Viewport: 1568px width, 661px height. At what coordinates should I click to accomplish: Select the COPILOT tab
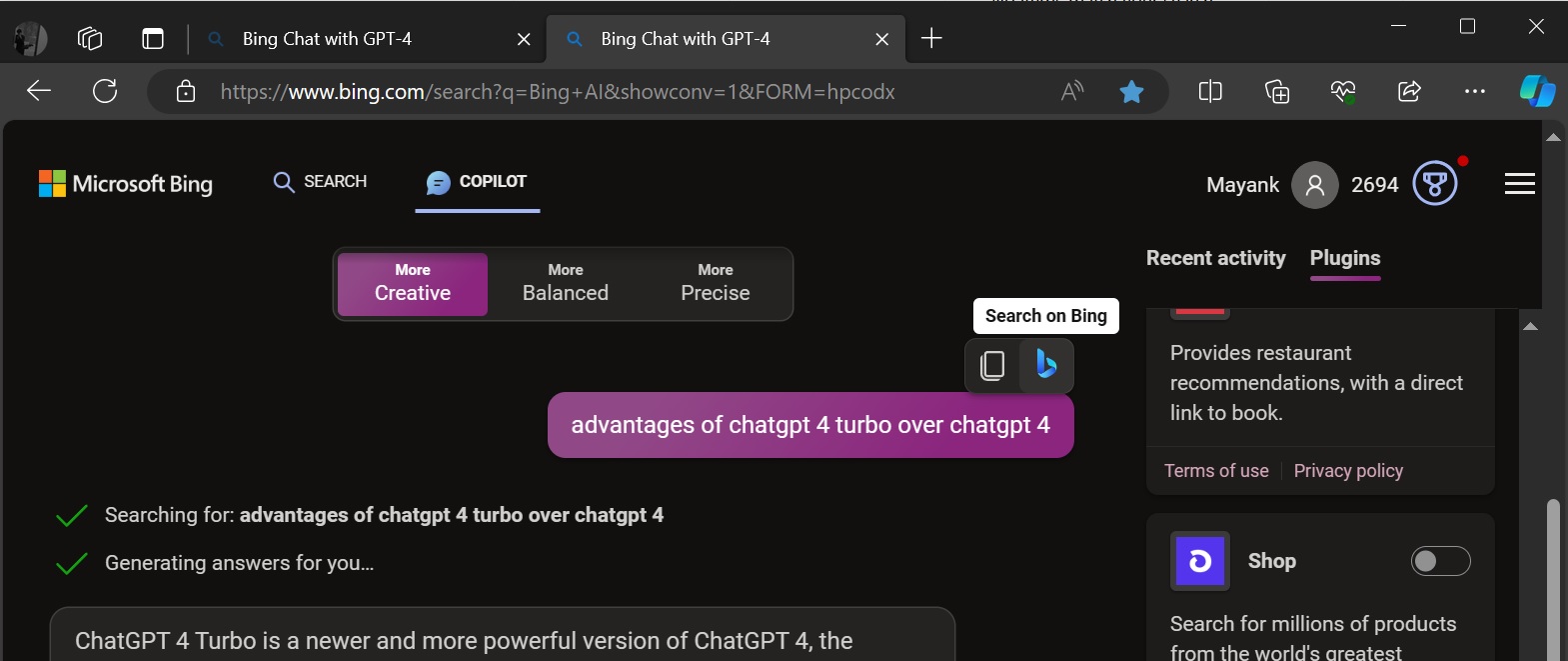(477, 182)
